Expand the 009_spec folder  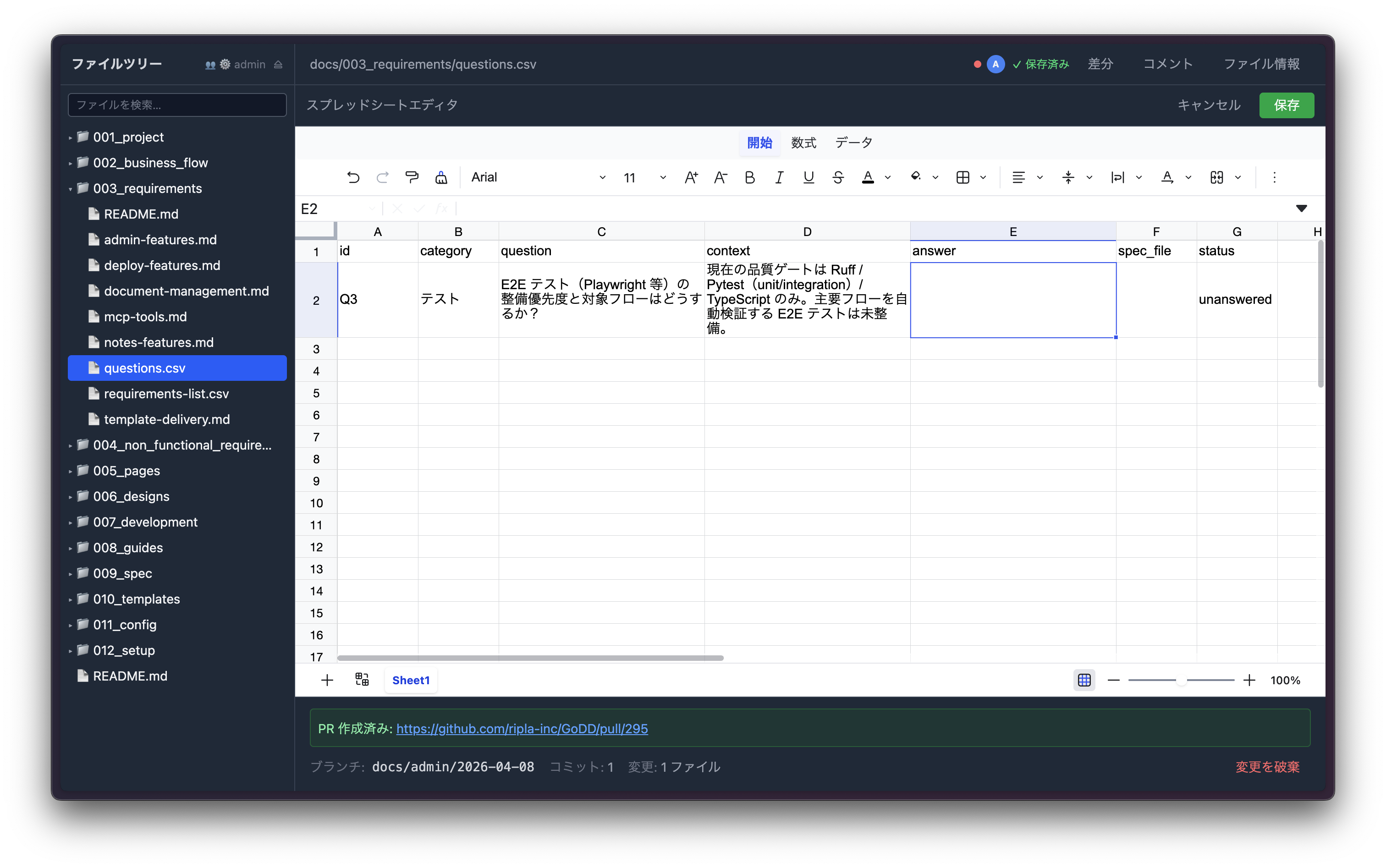tap(122, 573)
